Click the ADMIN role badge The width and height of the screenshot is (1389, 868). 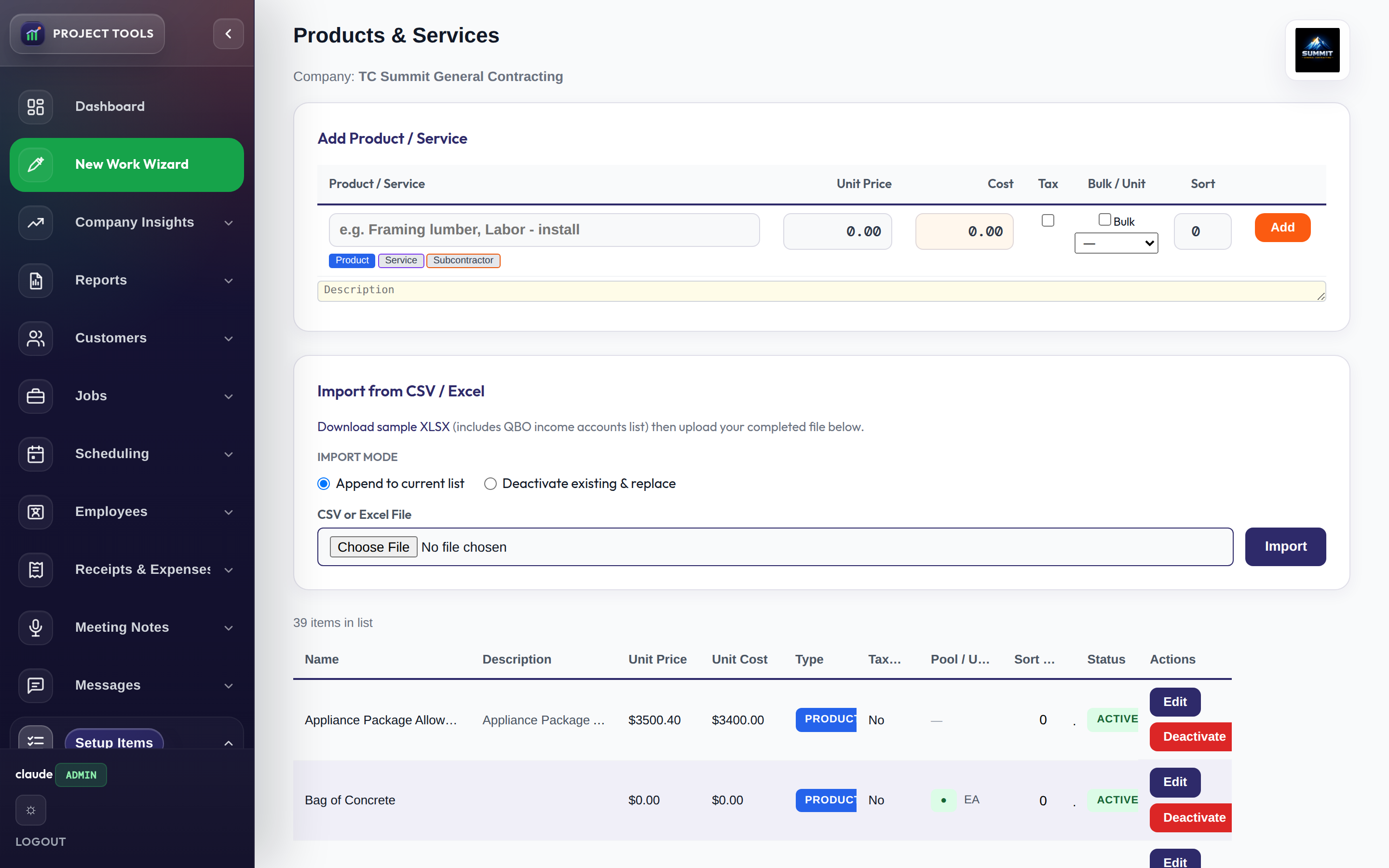coord(81,775)
